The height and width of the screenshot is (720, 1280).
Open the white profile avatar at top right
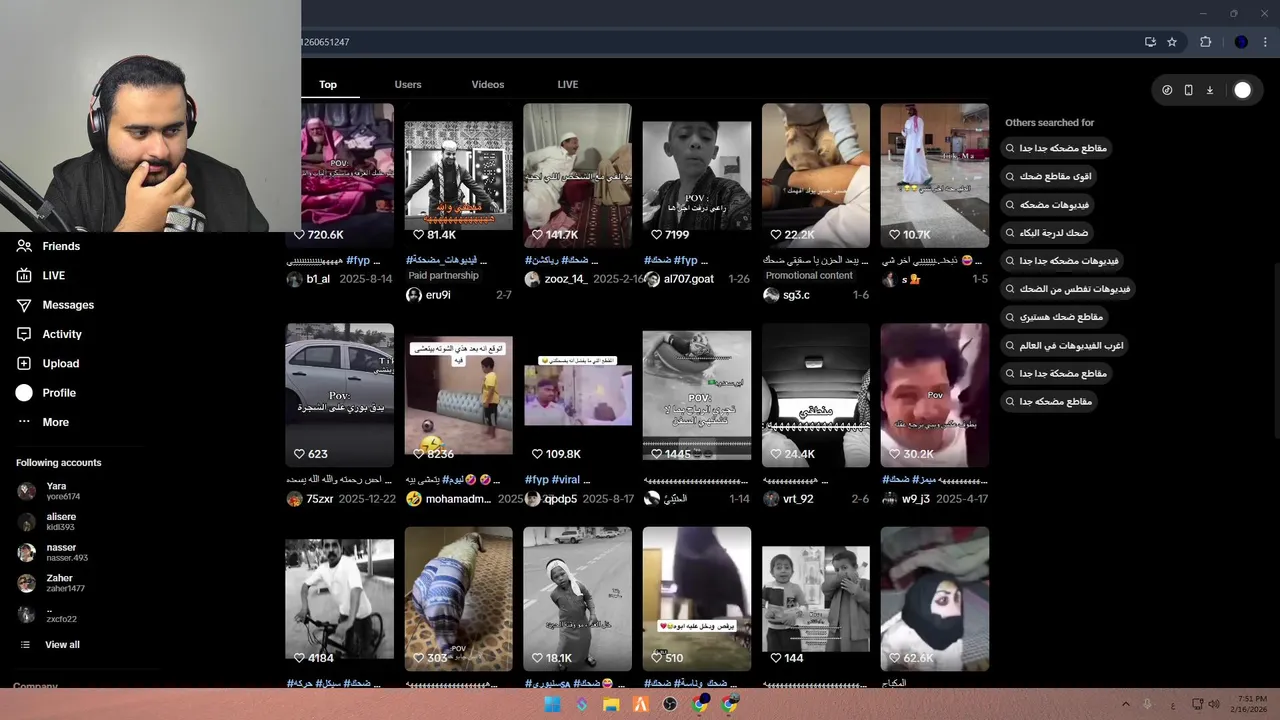pyautogui.click(x=1242, y=90)
